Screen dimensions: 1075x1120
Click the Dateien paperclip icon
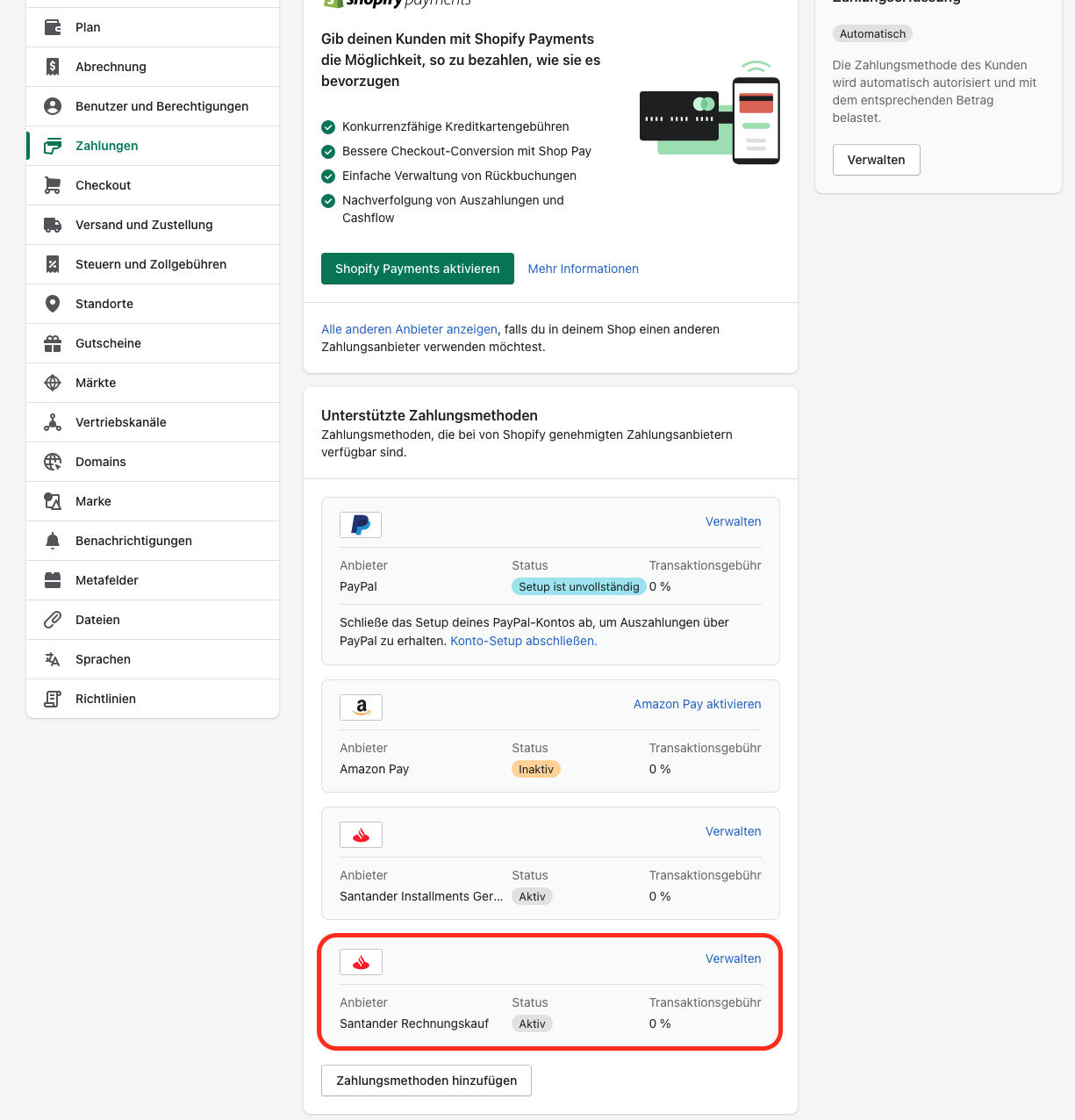[53, 620]
